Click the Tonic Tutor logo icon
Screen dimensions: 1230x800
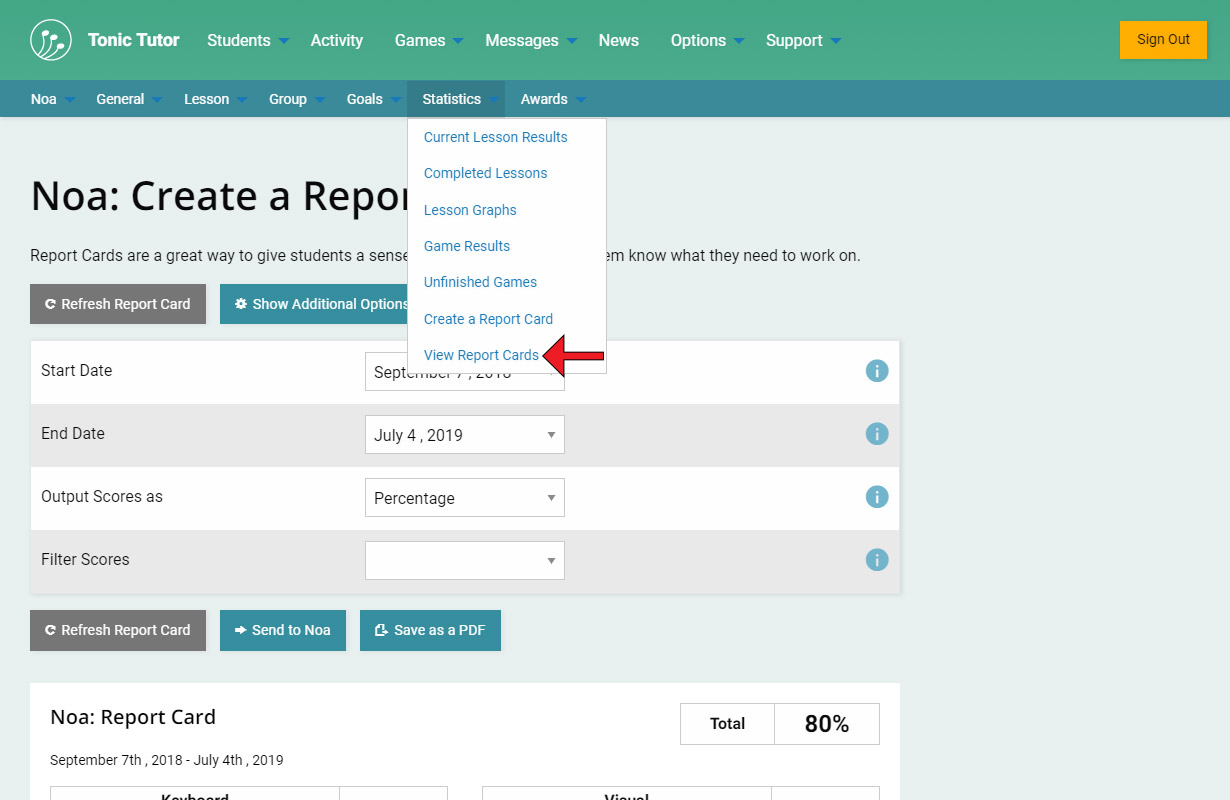pos(51,40)
